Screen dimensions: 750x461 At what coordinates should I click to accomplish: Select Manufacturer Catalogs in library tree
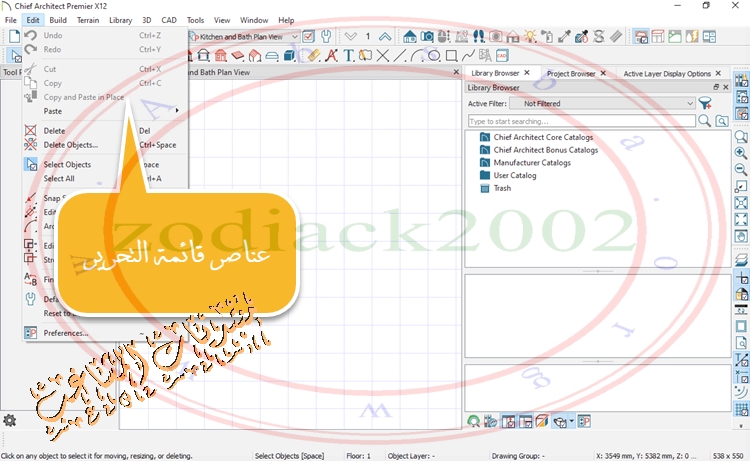(x=532, y=163)
